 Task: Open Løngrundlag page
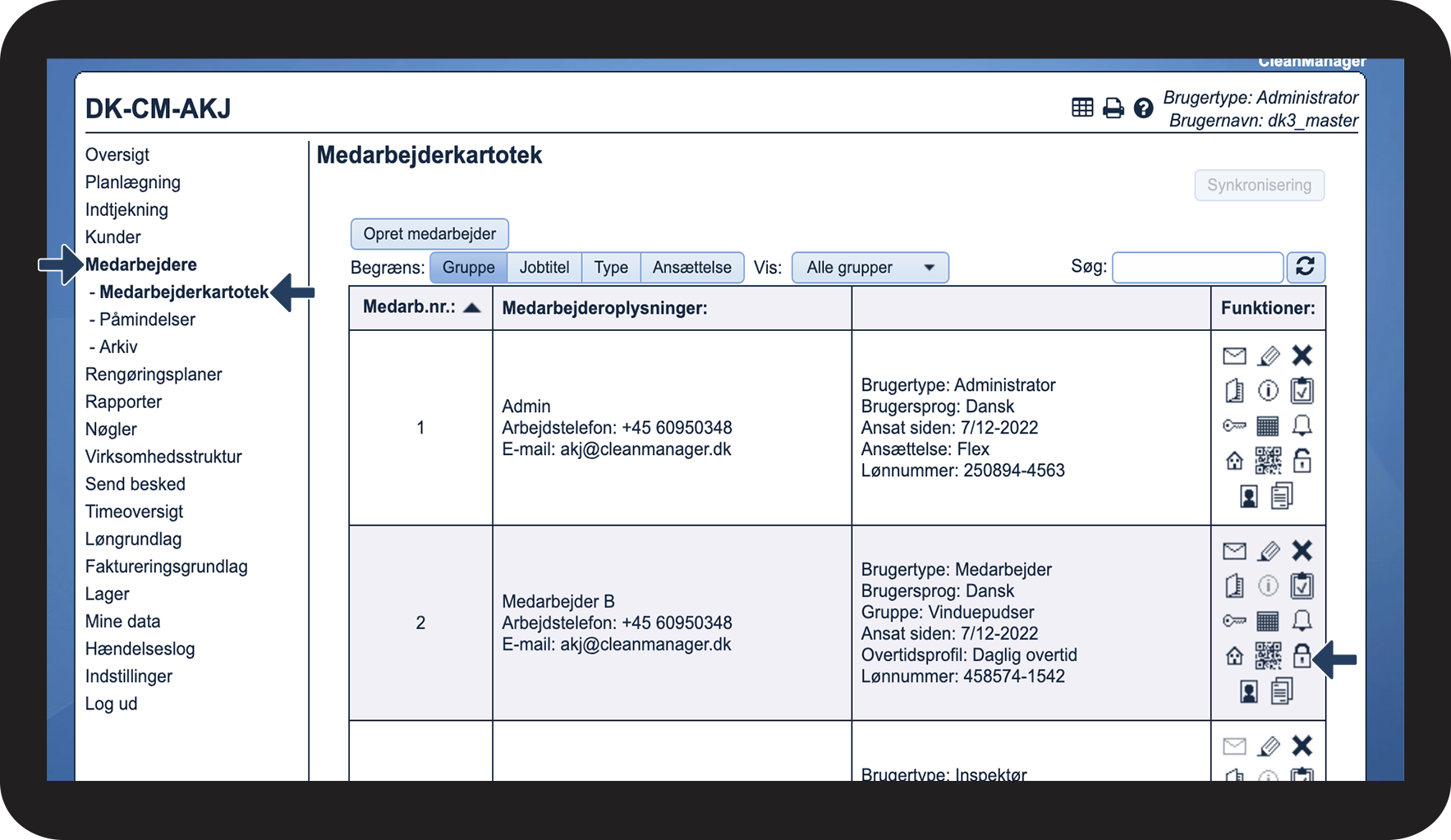(x=134, y=539)
